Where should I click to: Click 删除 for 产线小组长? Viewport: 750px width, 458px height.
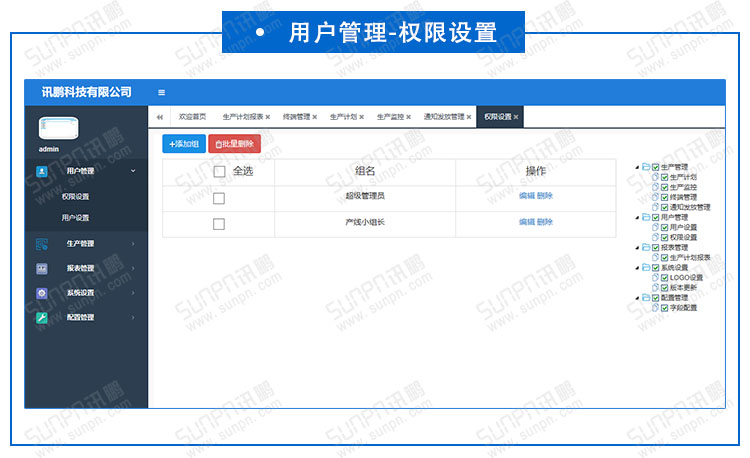pos(545,222)
